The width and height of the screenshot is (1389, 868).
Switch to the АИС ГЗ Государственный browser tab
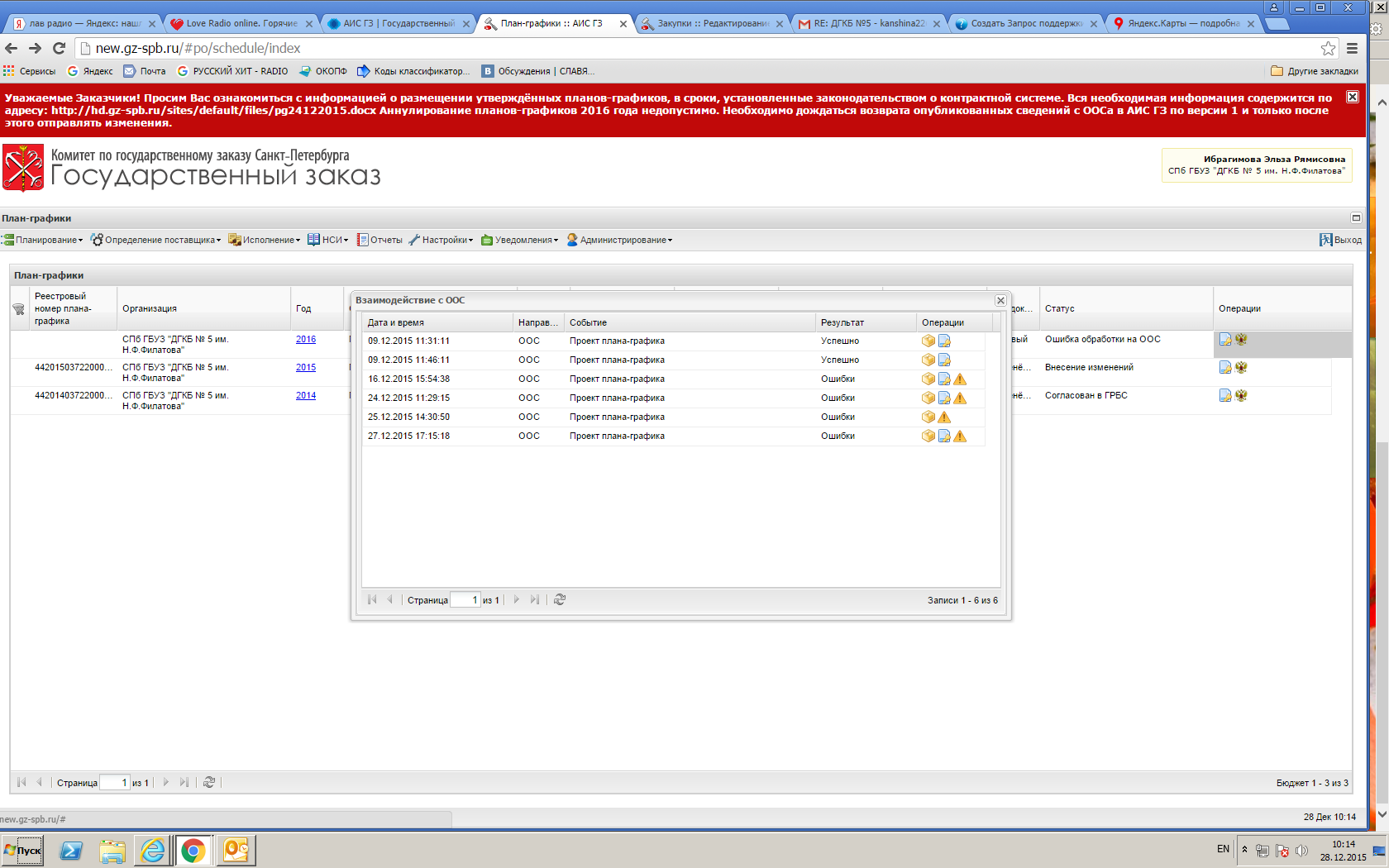tap(397, 23)
